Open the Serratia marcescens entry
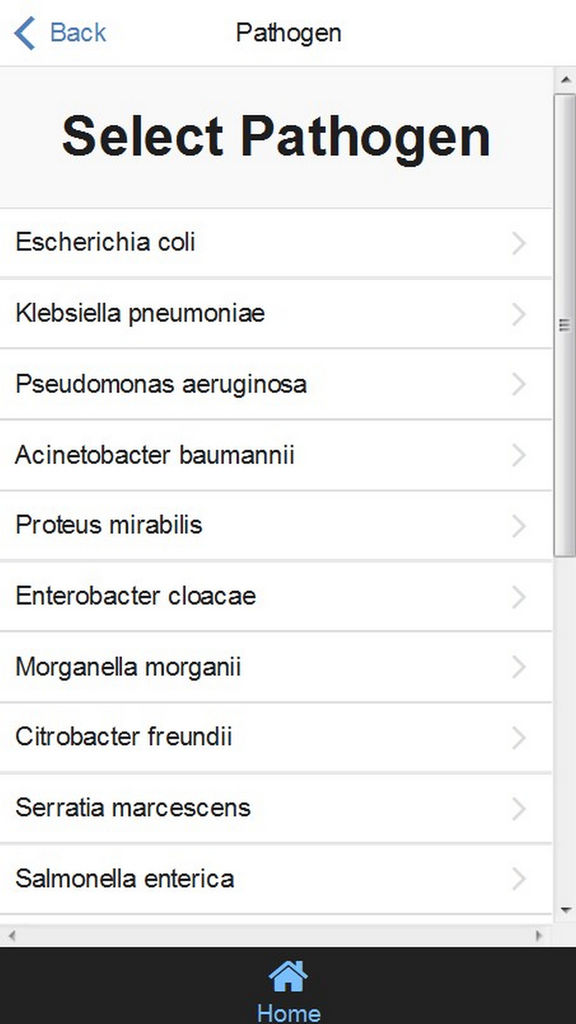The height and width of the screenshot is (1024, 576). (x=276, y=808)
